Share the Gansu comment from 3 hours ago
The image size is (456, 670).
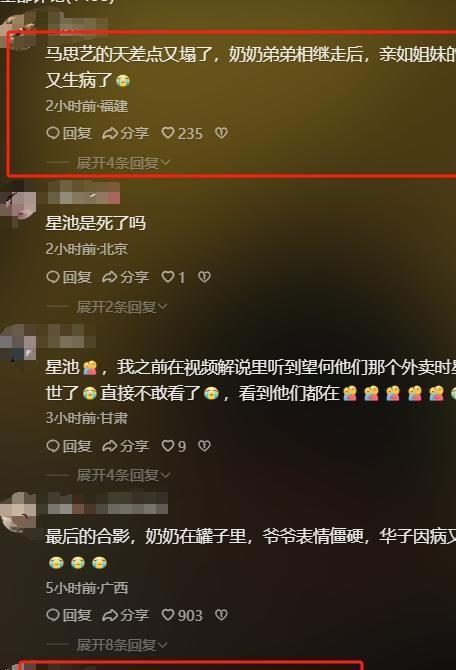pyautogui.click(x=126, y=446)
